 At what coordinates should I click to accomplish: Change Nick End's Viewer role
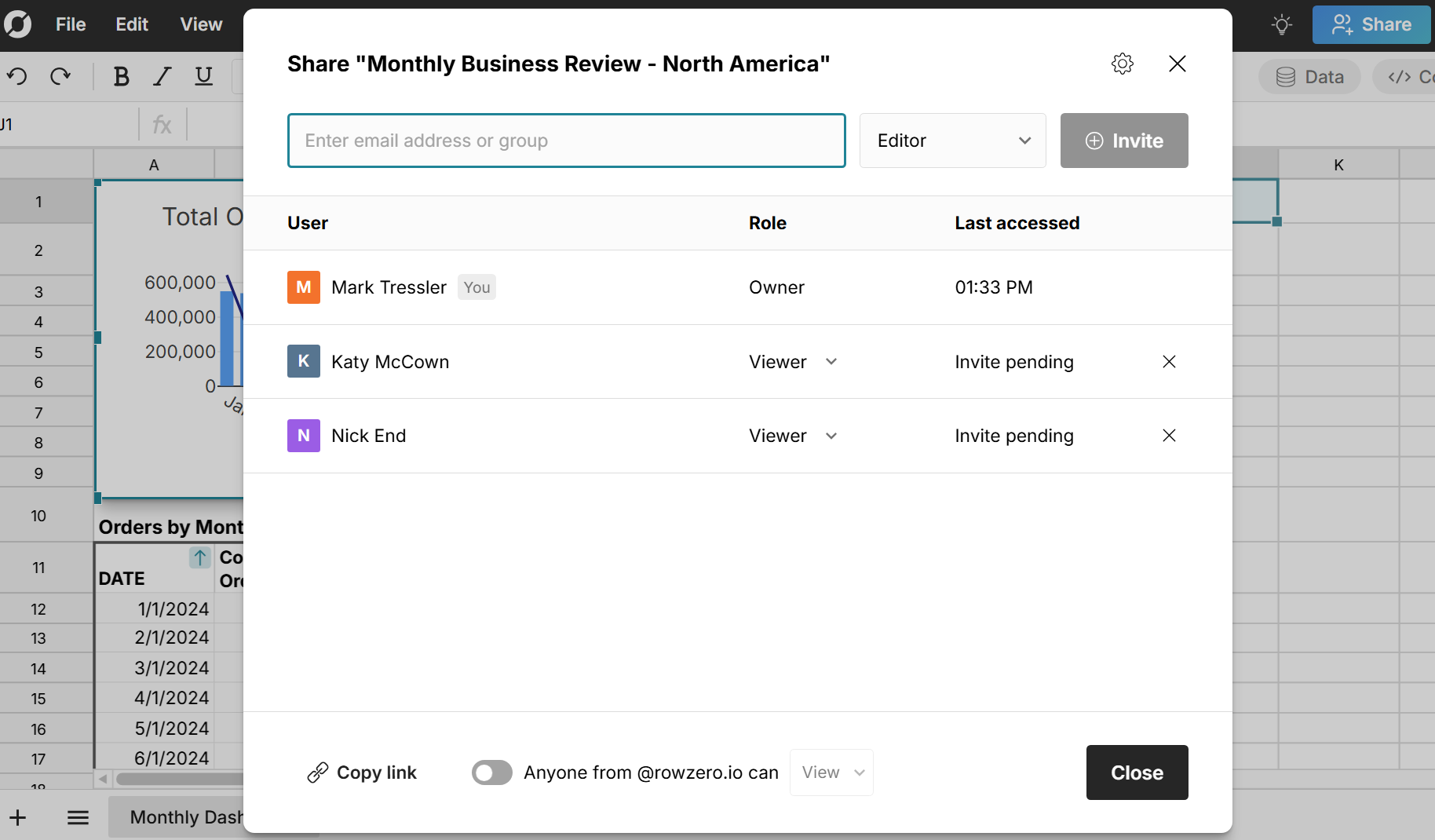793,436
